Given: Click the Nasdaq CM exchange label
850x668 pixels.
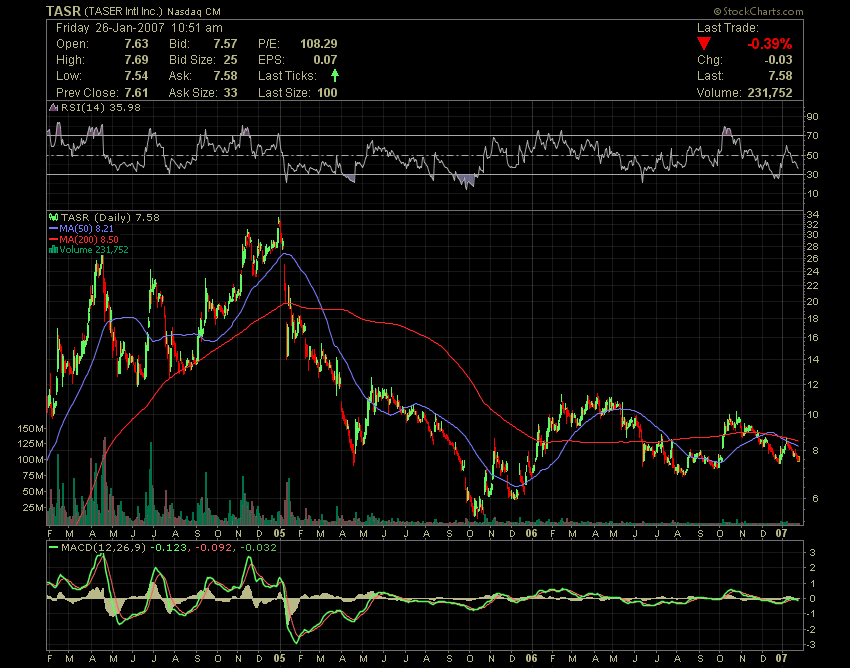Looking at the screenshot, I should click(194, 11).
